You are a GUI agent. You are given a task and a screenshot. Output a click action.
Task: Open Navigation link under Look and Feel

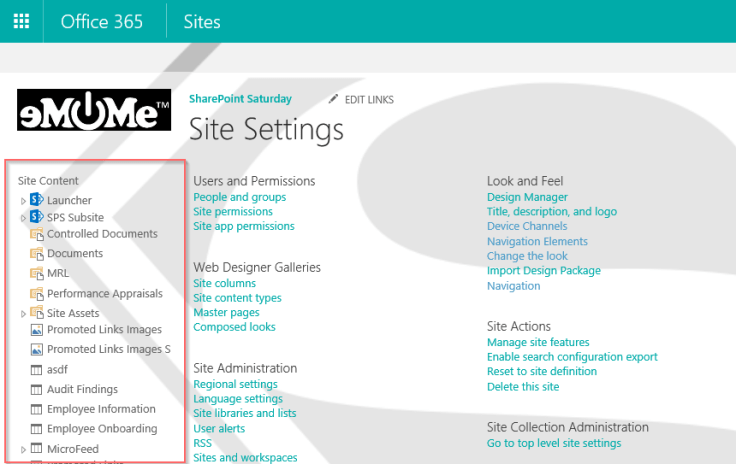point(514,286)
